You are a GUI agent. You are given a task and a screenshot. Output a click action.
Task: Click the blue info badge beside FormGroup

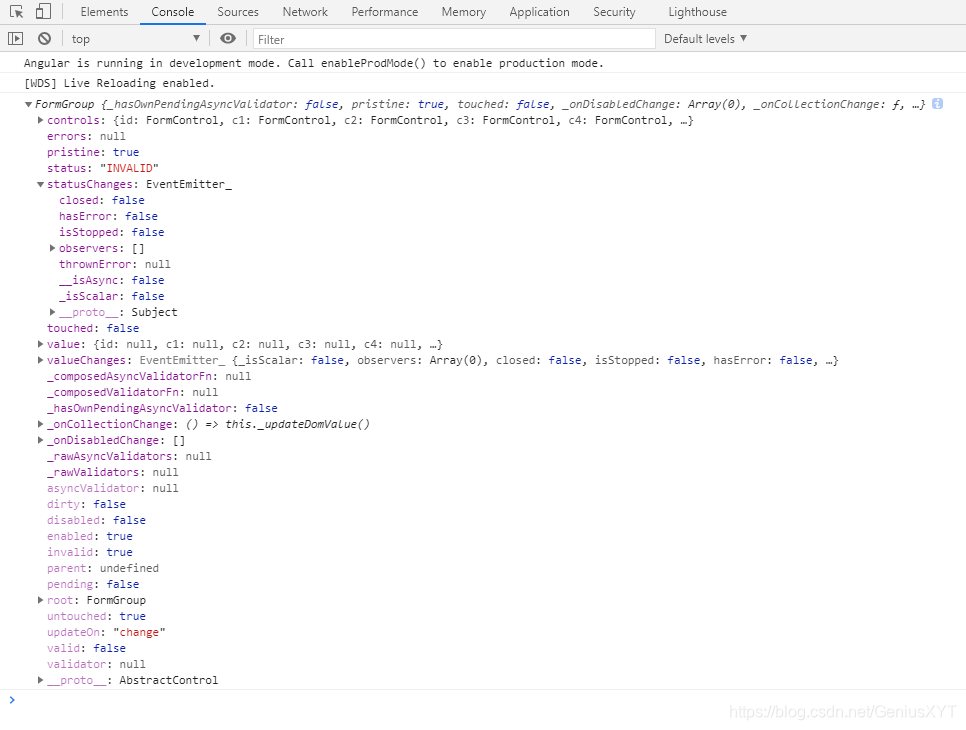click(937, 104)
